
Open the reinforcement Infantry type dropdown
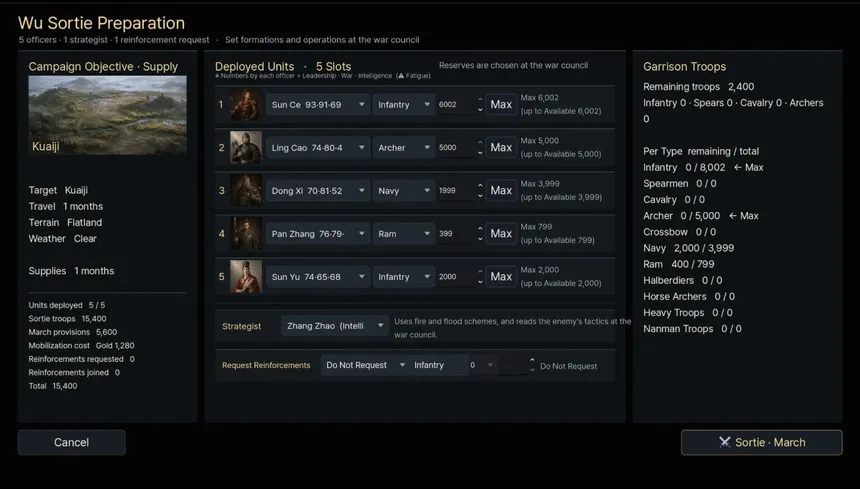click(454, 365)
